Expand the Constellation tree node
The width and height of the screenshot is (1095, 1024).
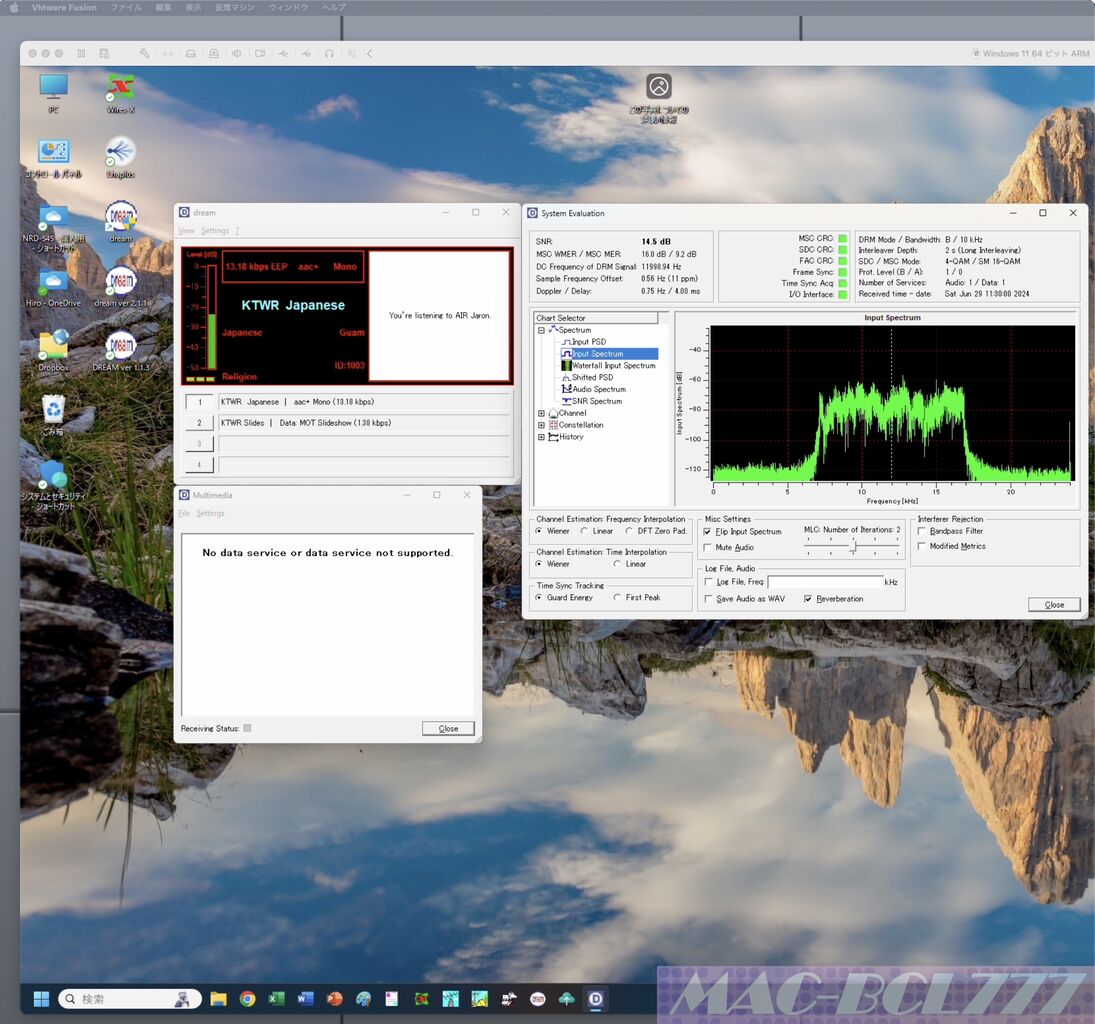(541, 425)
